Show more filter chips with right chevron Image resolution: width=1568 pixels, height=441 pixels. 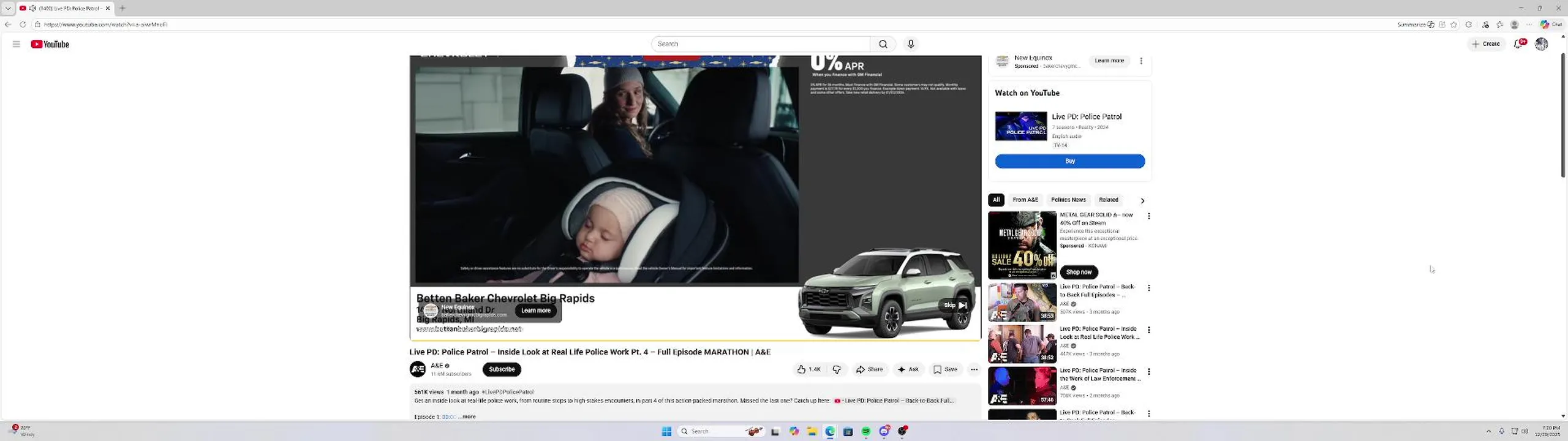pos(1142,200)
